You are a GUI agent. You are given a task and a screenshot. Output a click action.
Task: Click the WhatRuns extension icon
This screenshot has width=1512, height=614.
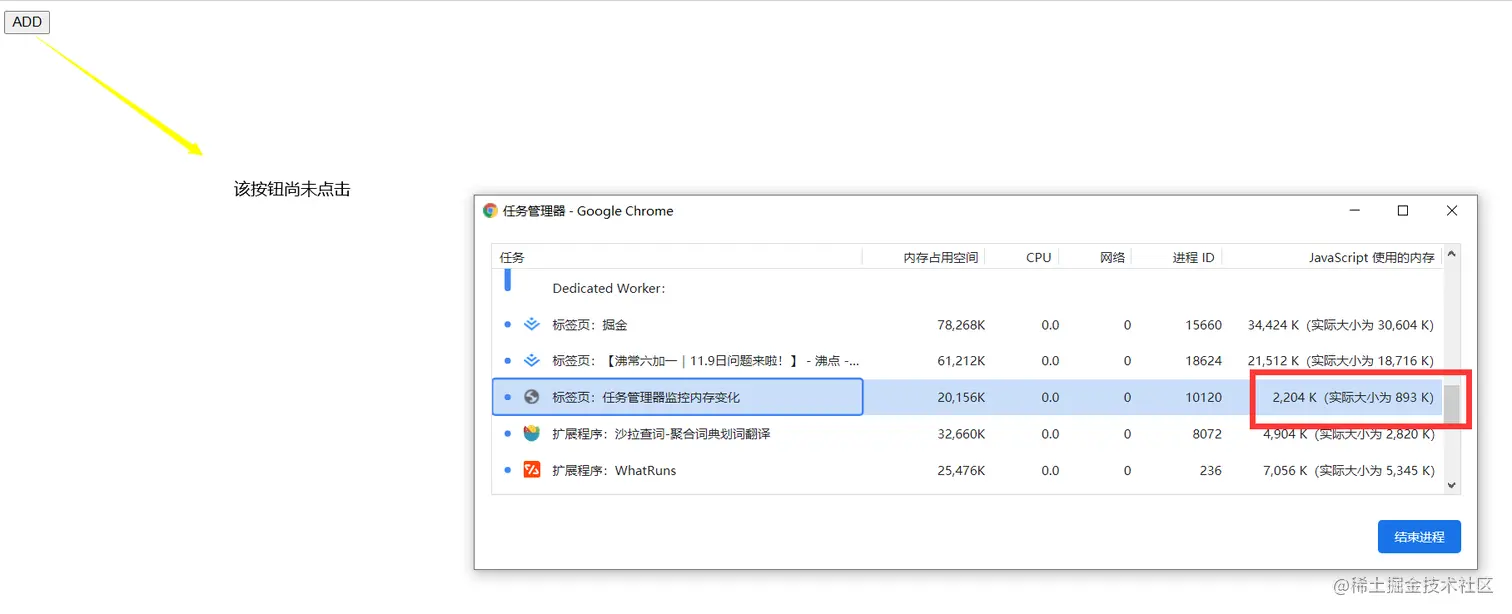coord(532,470)
